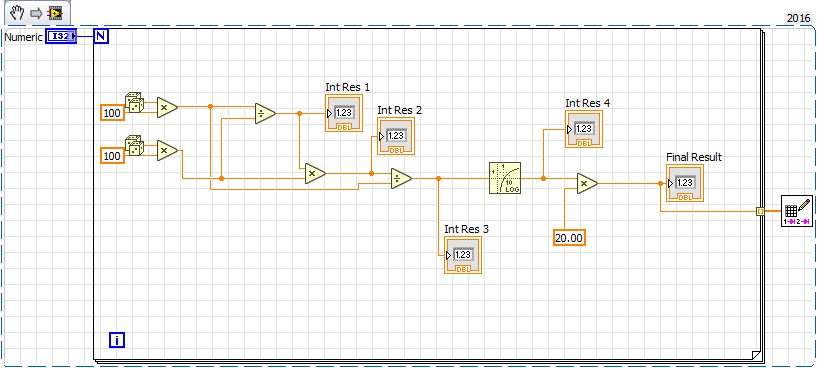Select the multiply node after upper dice
The image size is (817, 368).
point(167,107)
